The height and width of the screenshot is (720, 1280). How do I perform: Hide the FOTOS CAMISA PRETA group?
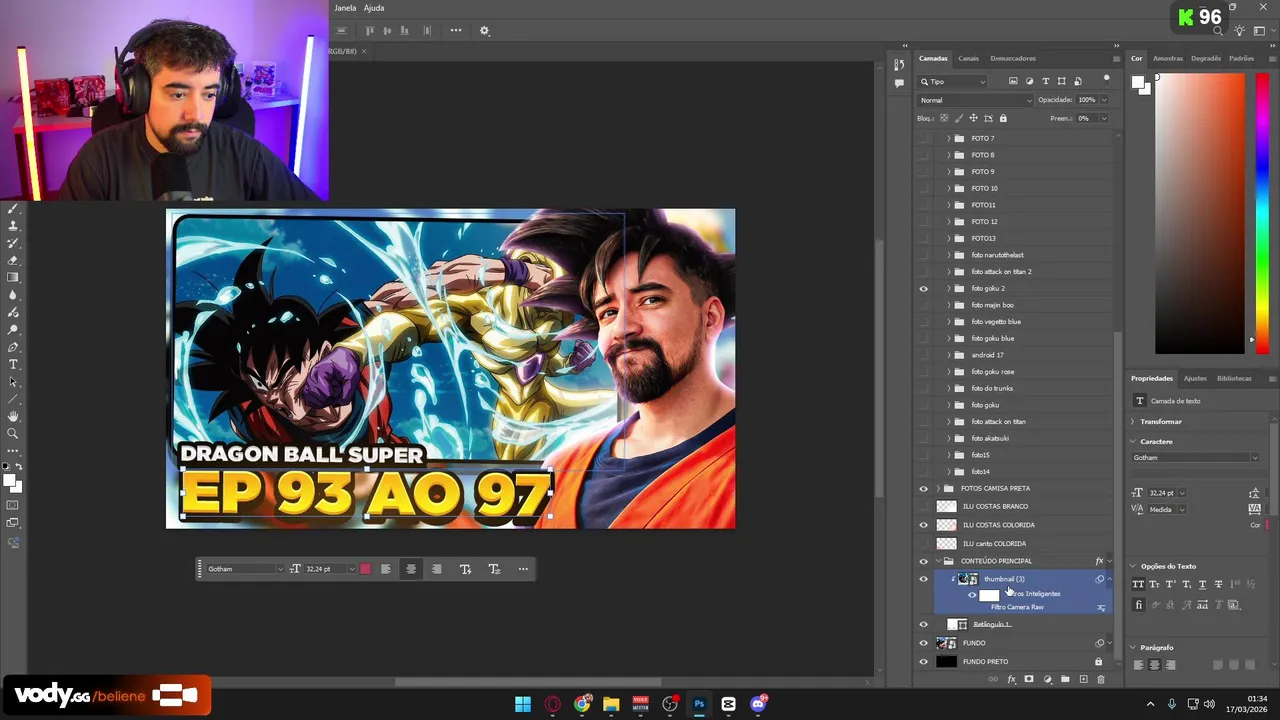923,489
